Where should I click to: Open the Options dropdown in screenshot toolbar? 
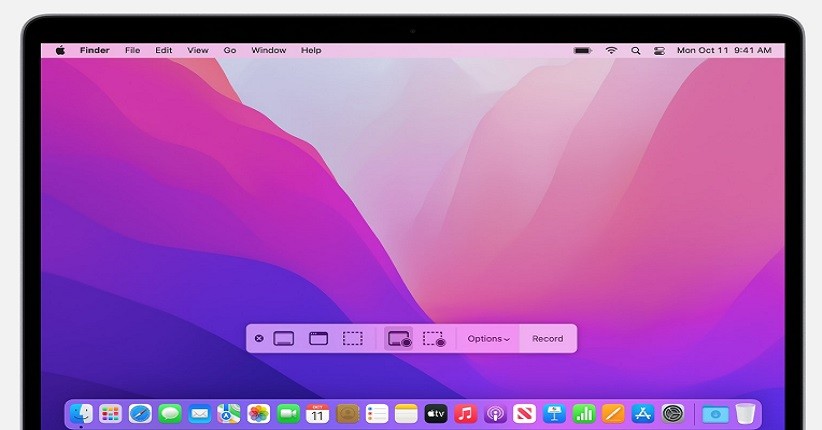click(x=489, y=339)
